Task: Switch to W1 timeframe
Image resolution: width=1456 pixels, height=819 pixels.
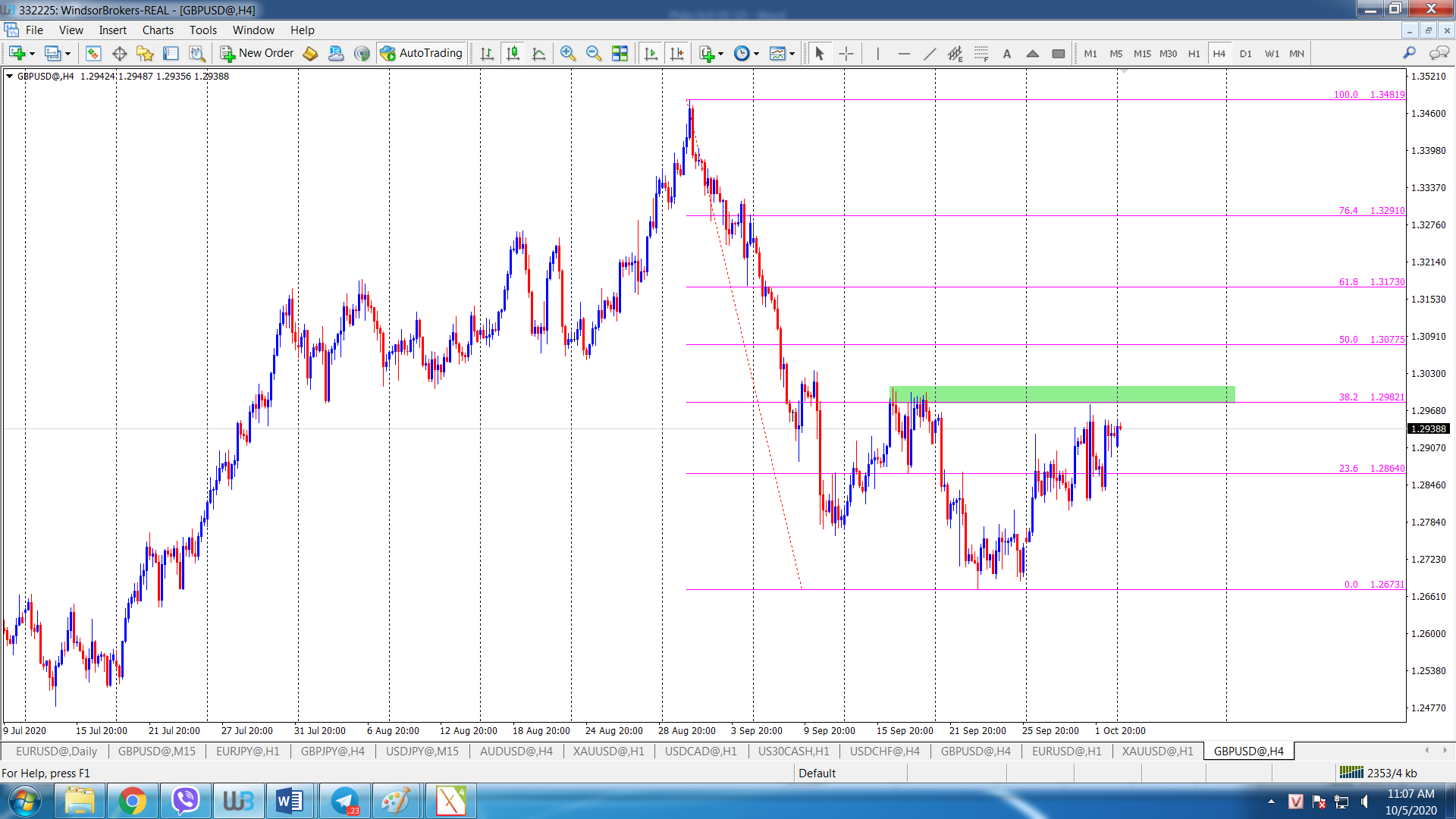Action: 1272,53
